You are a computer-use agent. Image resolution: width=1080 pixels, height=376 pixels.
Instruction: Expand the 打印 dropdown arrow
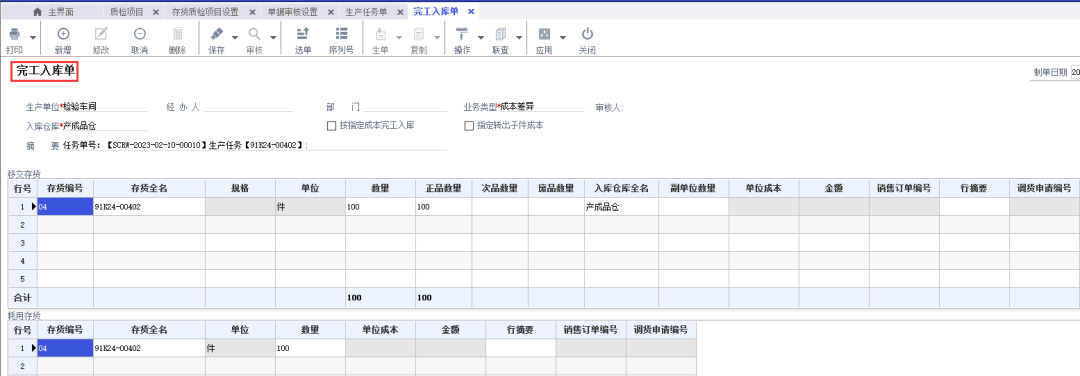pos(32,37)
